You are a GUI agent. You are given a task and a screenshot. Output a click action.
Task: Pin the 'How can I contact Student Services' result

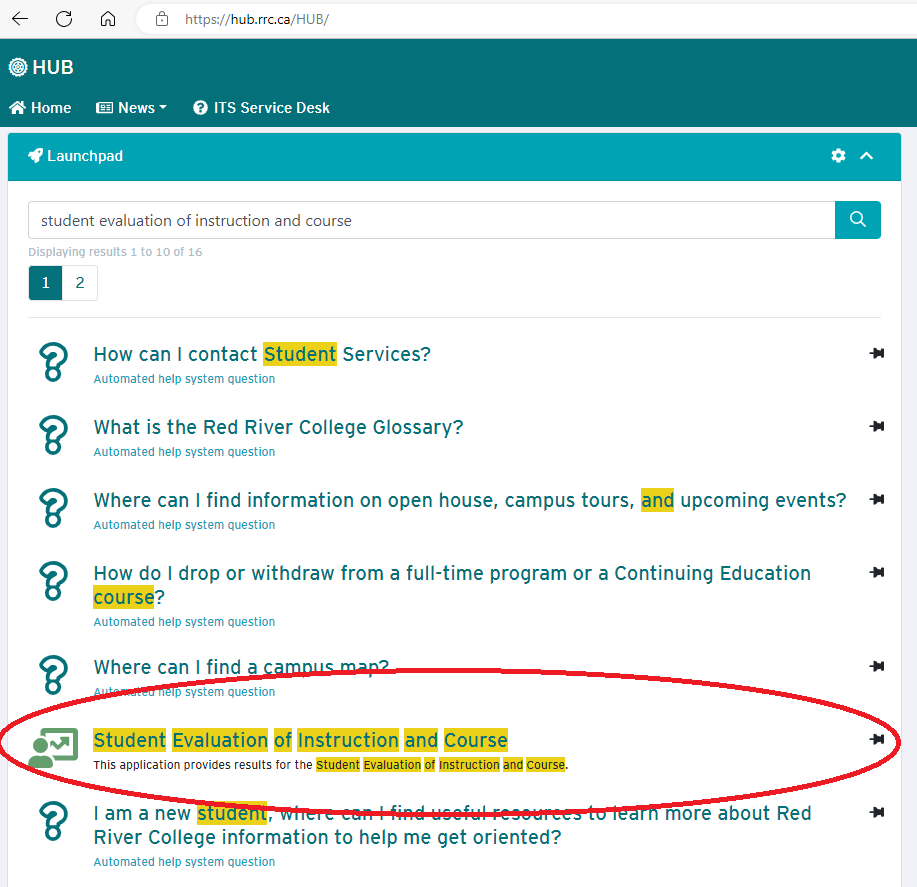tap(877, 353)
